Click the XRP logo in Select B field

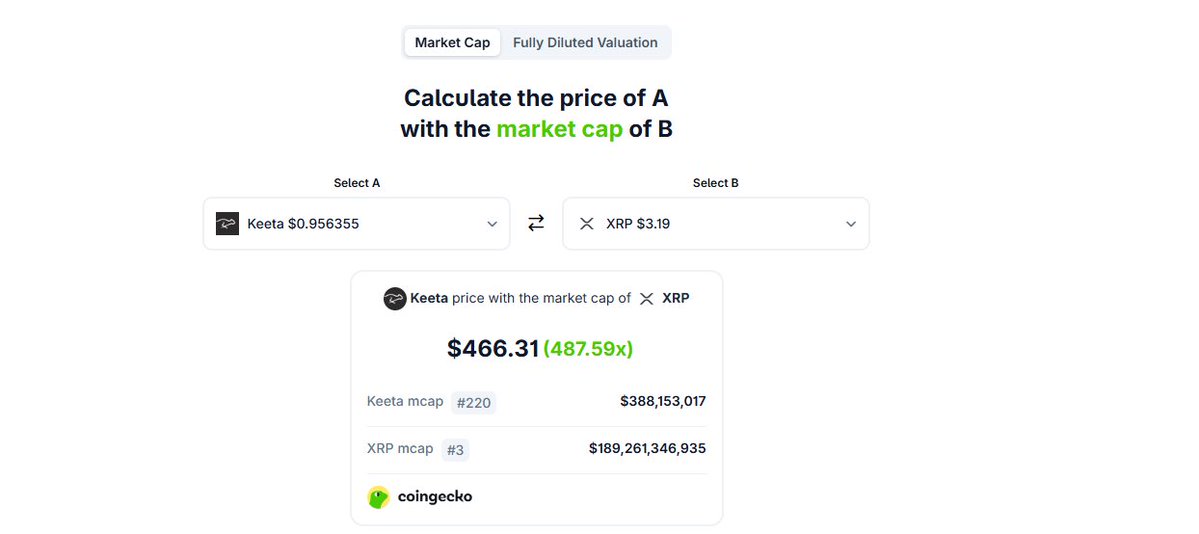(x=587, y=224)
